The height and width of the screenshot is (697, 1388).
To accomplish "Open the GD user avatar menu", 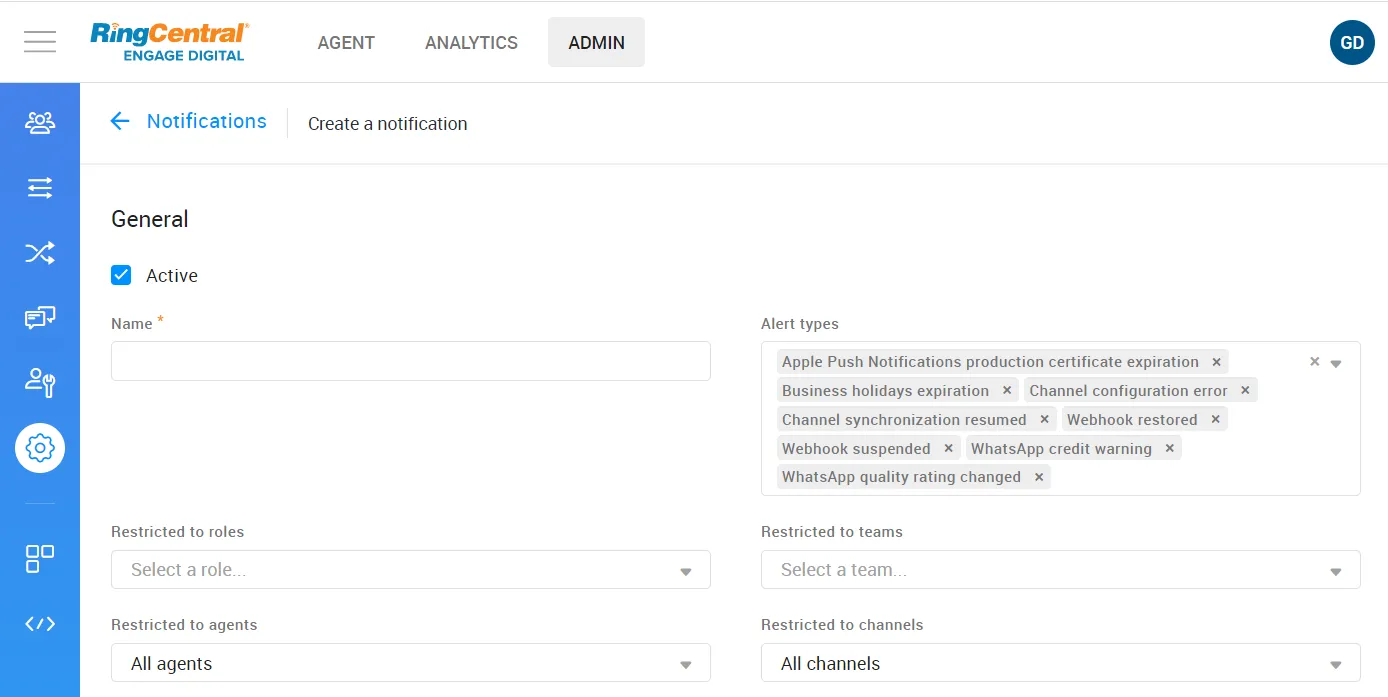I will tap(1351, 43).
